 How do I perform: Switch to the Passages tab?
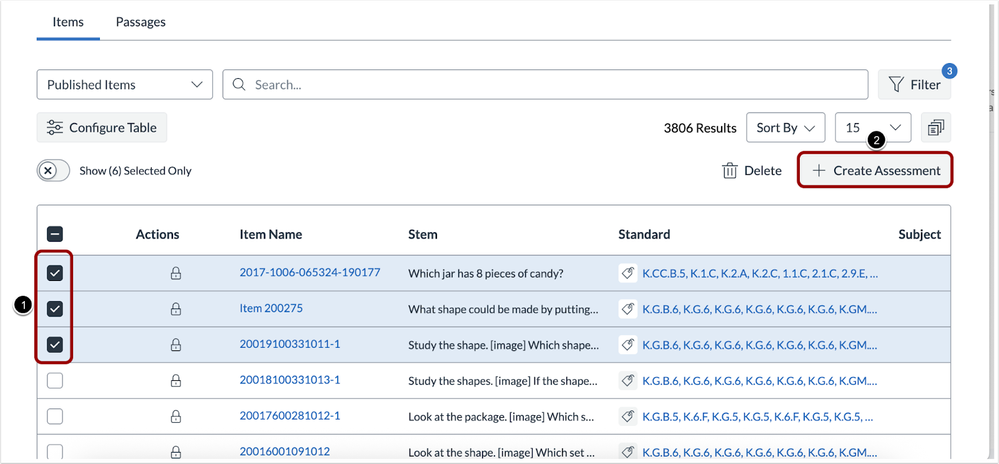coord(141,22)
